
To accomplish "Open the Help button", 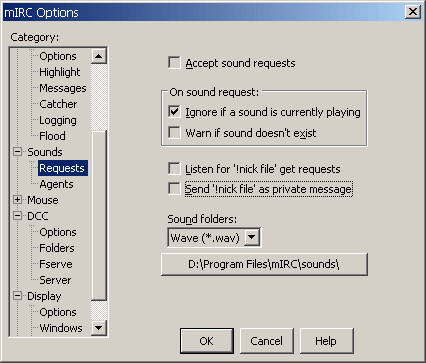I will pyautogui.click(x=326, y=341).
